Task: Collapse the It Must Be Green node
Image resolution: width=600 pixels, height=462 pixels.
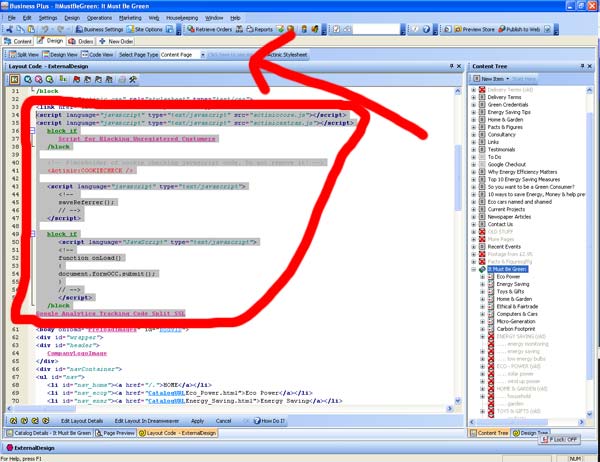Action: pos(473,269)
